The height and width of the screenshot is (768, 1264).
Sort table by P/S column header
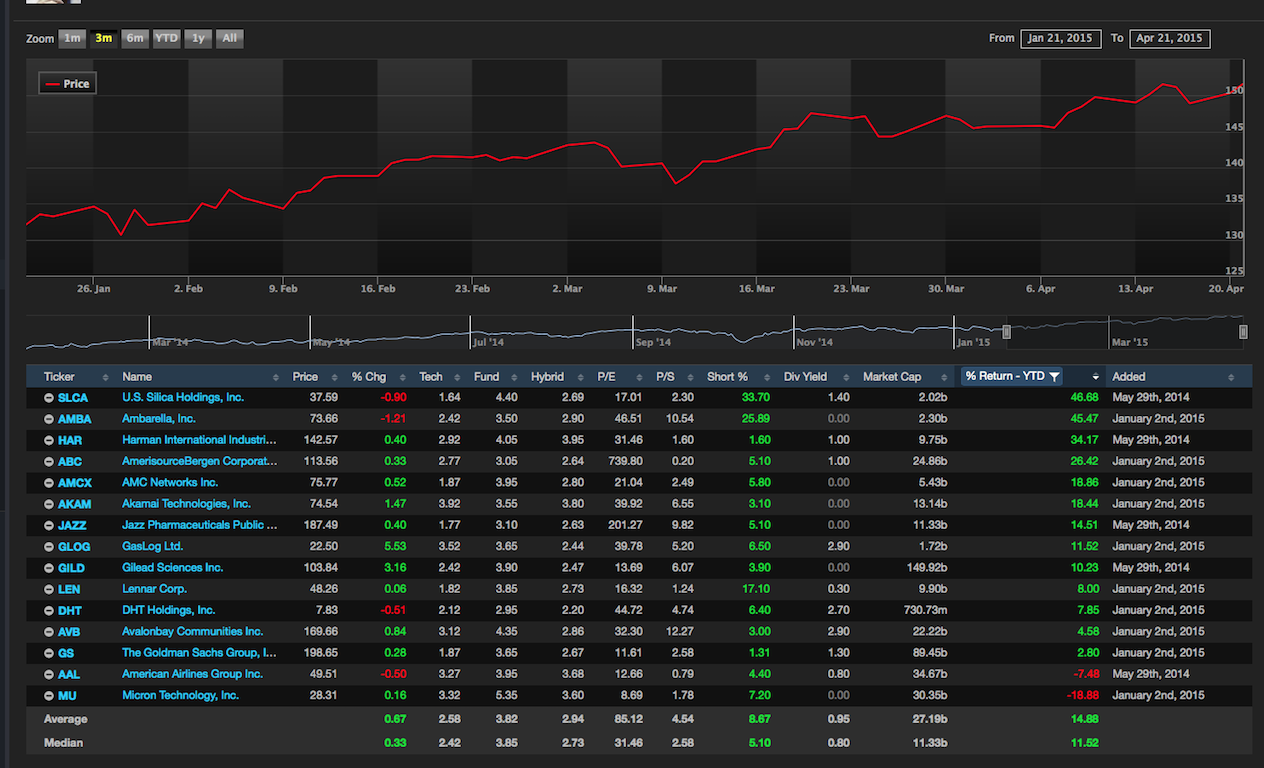pyautogui.click(x=665, y=377)
